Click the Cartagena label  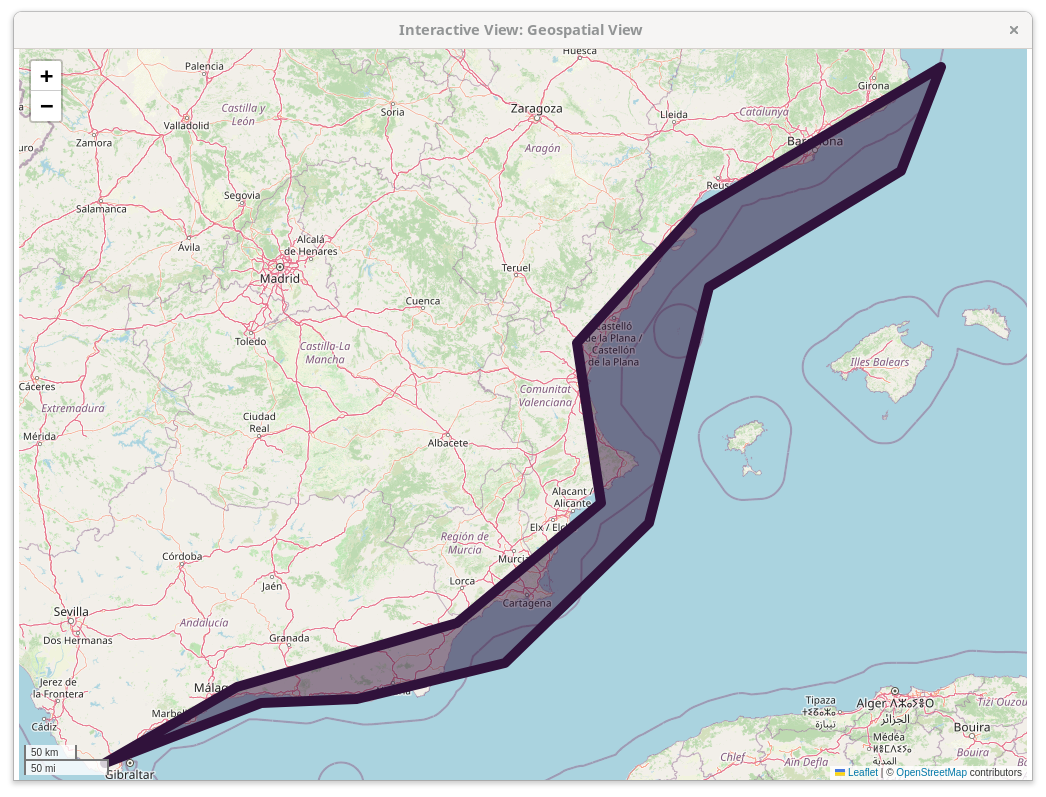coord(527,603)
